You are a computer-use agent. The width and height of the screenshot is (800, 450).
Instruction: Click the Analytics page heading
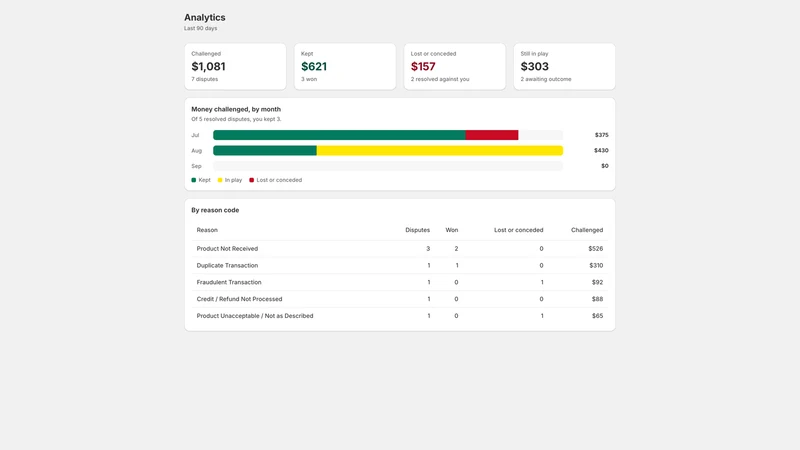tap(205, 17)
